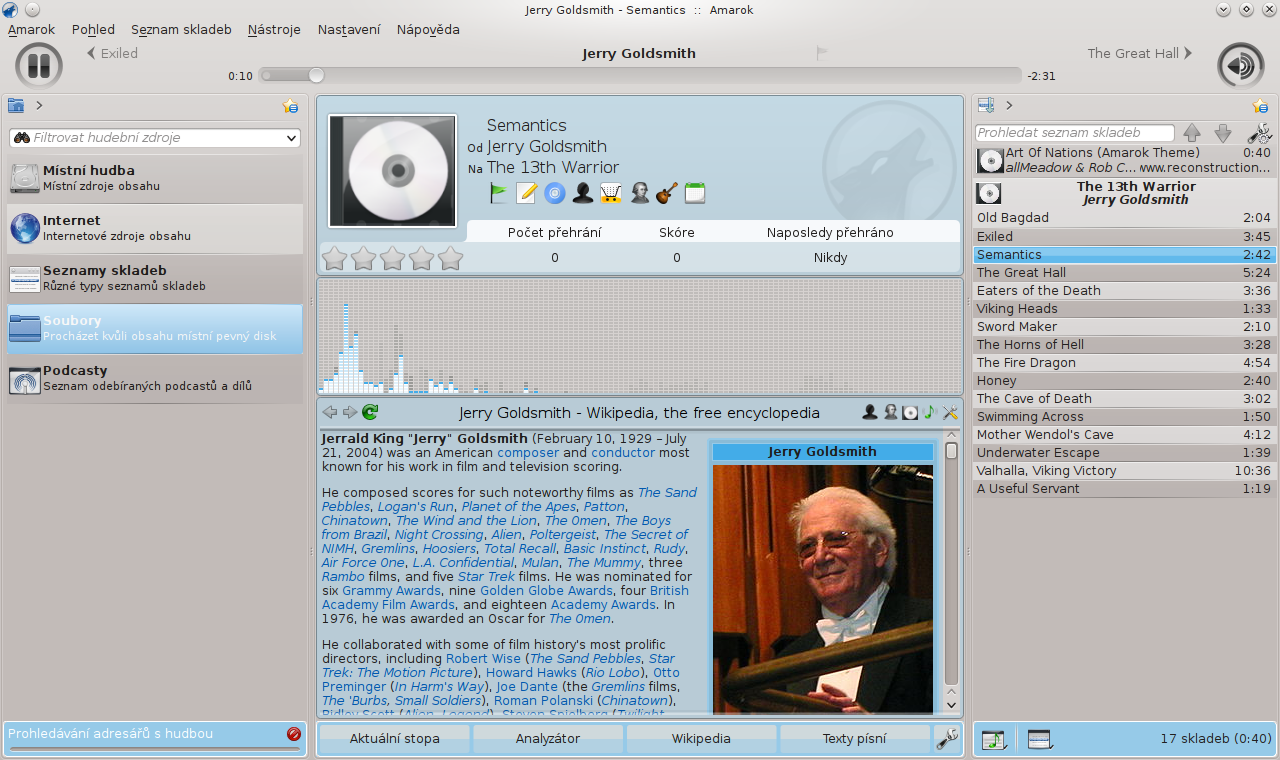
Task: Open playlist search options wrench icon
Action: pos(1259,133)
